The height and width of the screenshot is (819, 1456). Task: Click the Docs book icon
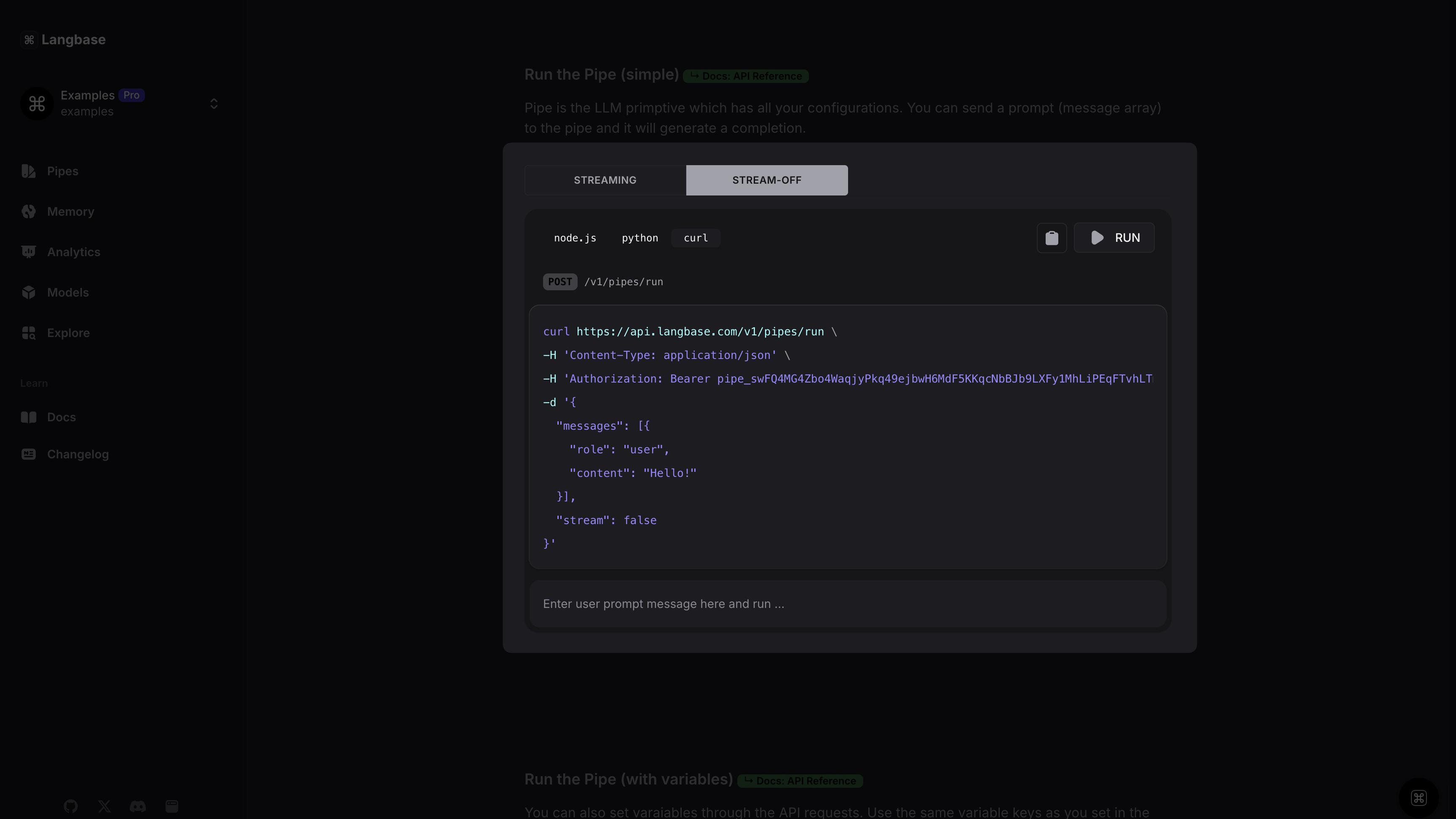coord(28,417)
